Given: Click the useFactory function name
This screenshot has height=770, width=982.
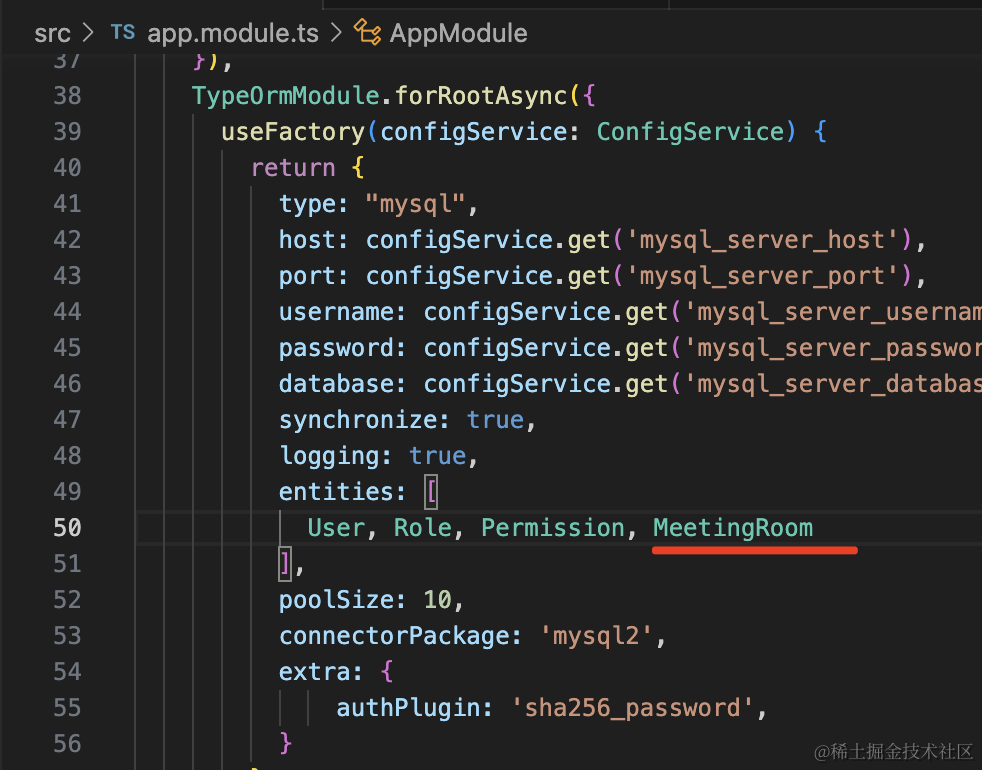Looking at the screenshot, I should [293, 131].
